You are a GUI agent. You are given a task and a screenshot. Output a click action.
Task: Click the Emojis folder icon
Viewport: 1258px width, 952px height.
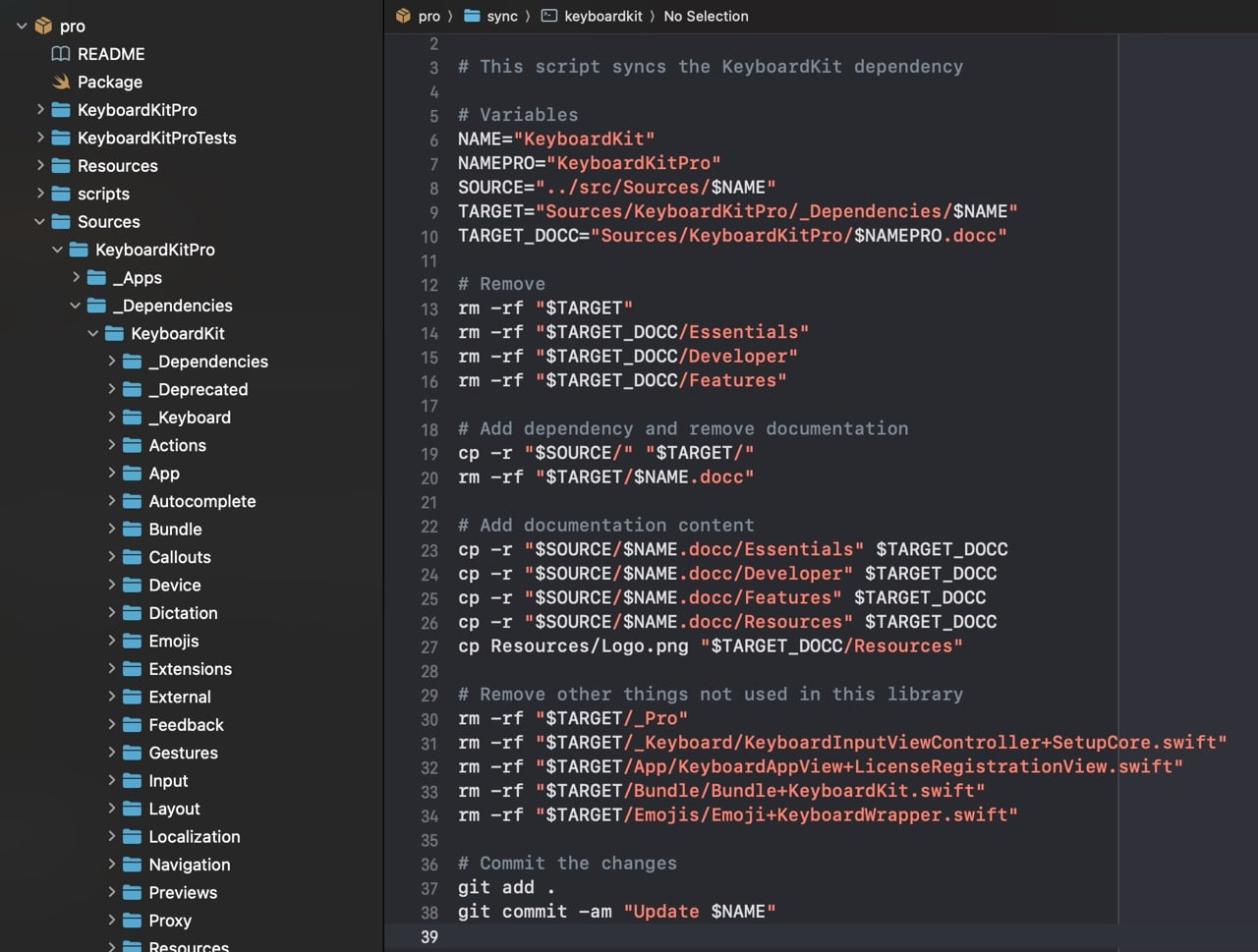click(132, 642)
